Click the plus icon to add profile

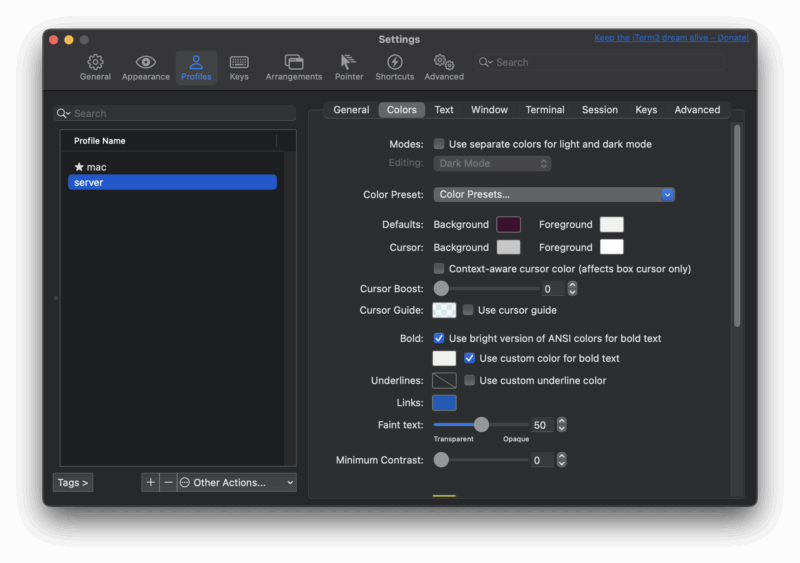pos(150,482)
